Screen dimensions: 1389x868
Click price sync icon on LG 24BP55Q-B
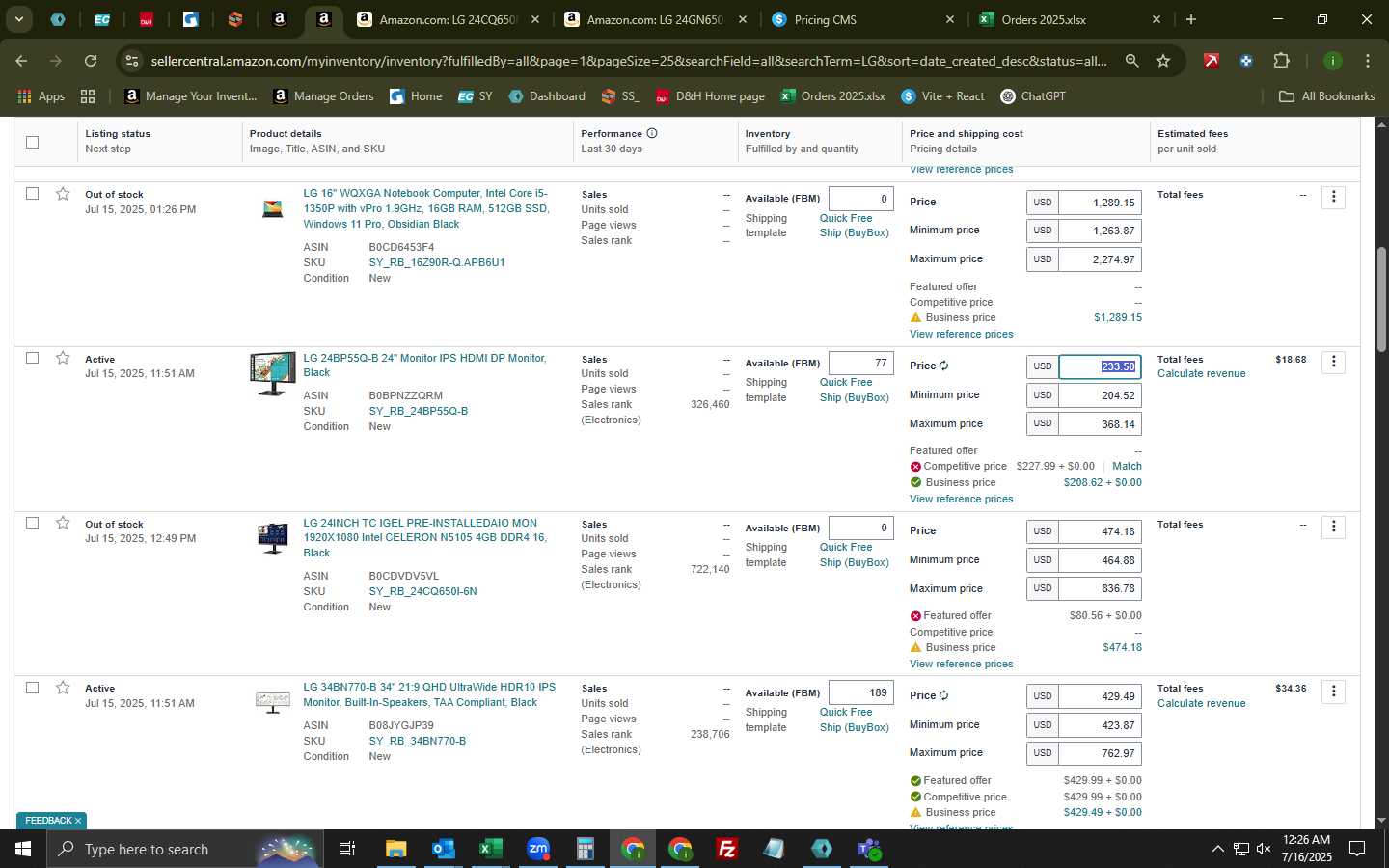(943, 366)
